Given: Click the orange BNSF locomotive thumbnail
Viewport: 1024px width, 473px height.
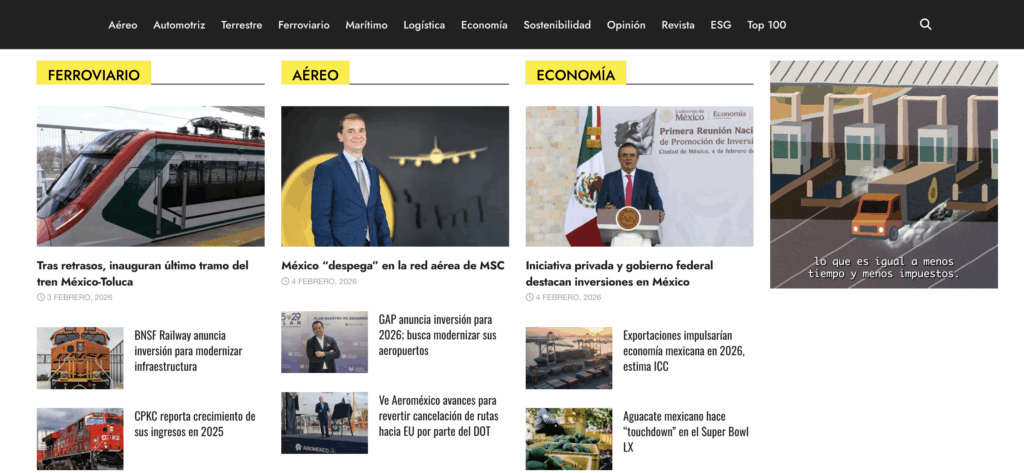Looking at the screenshot, I should click(x=80, y=358).
